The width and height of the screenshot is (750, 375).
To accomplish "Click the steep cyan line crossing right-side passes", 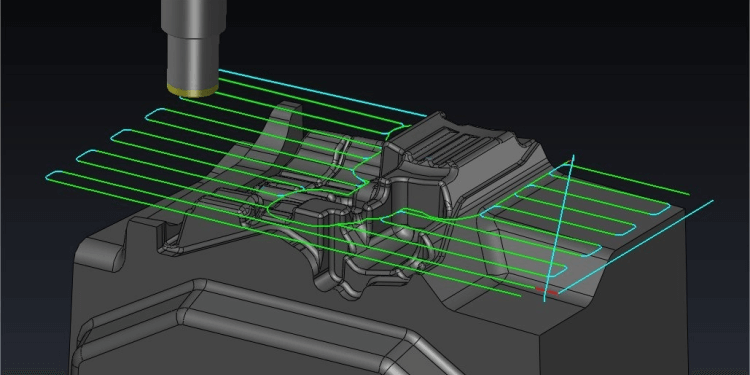I will tap(559, 229).
